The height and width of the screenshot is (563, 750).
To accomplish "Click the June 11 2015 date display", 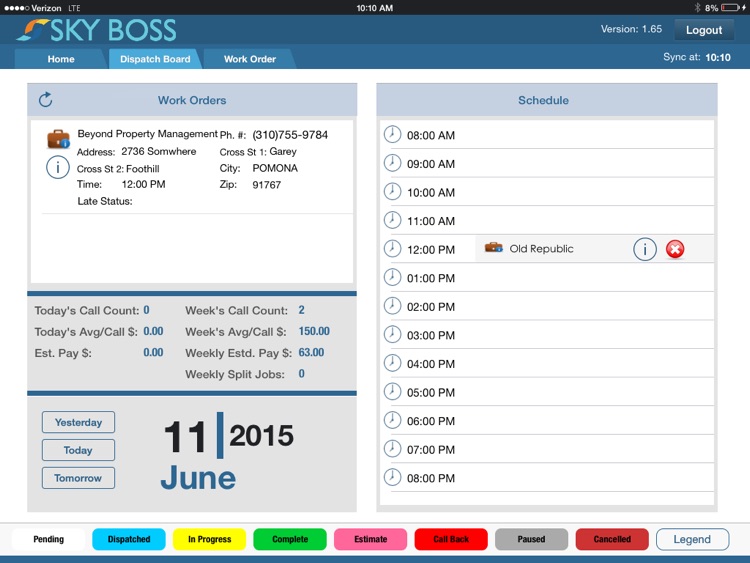I will point(229,451).
